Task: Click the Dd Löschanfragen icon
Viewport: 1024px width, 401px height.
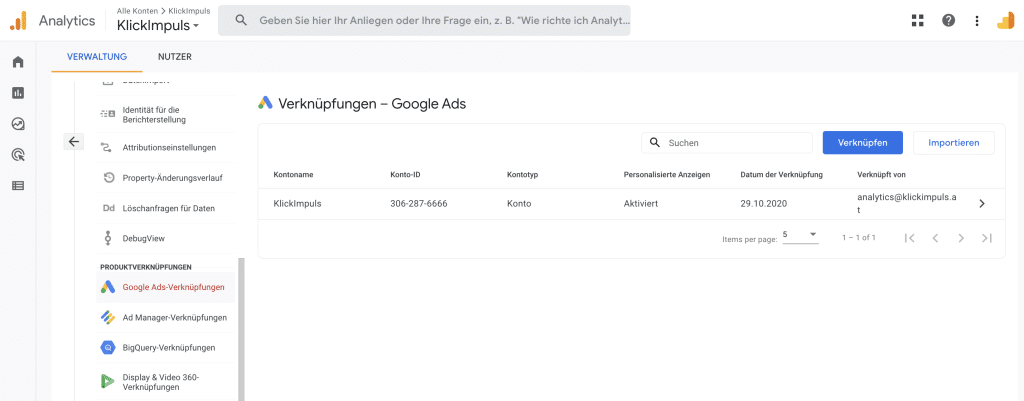Action: point(108,208)
